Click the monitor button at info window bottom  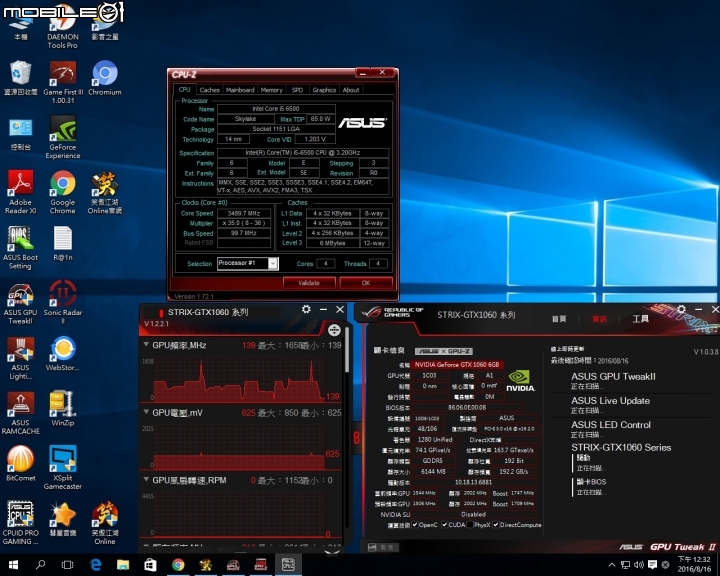pyautogui.click(x=383, y=547)
